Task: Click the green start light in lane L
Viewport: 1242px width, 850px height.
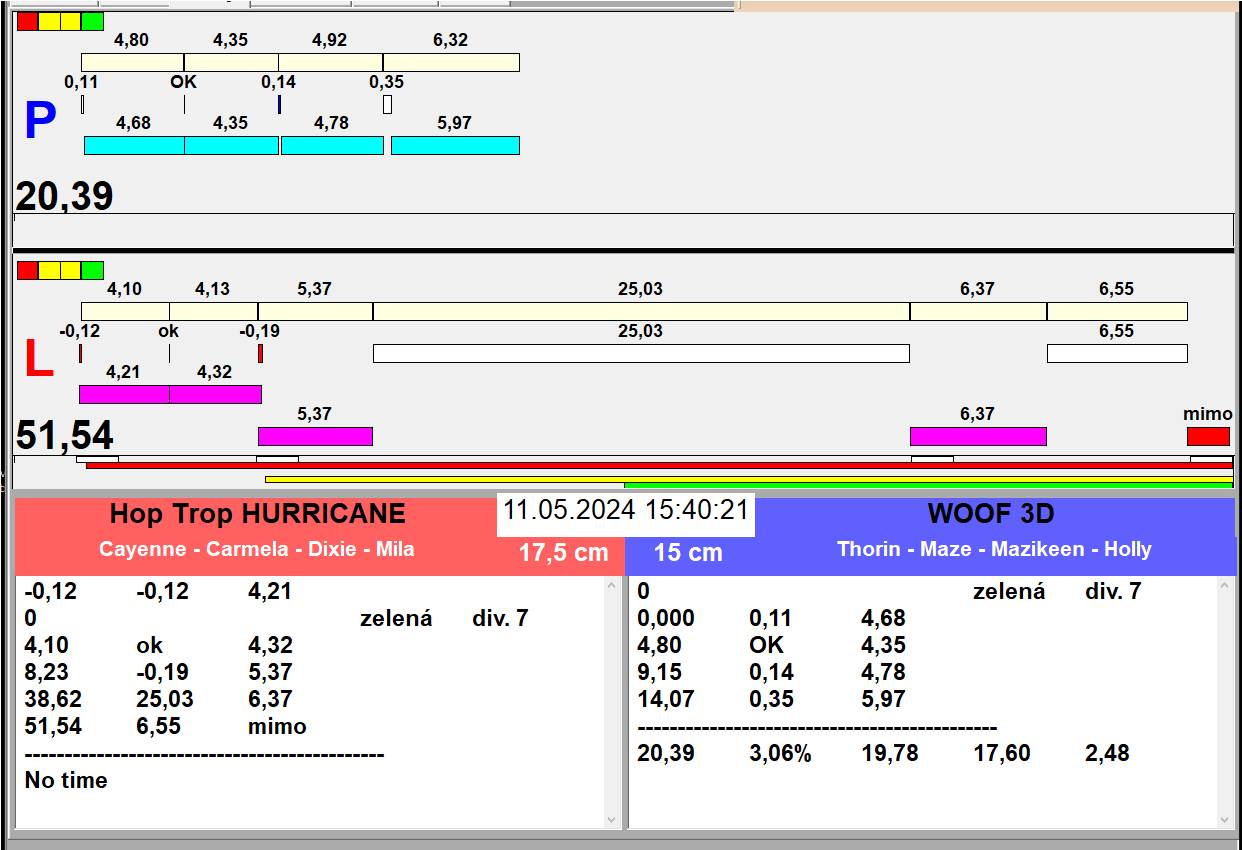Action: coord(92,270)
